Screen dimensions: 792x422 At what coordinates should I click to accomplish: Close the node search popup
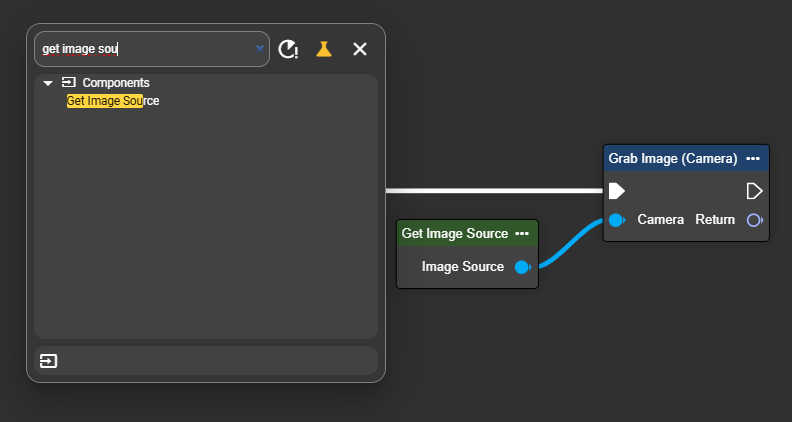[x=360, y=49]
